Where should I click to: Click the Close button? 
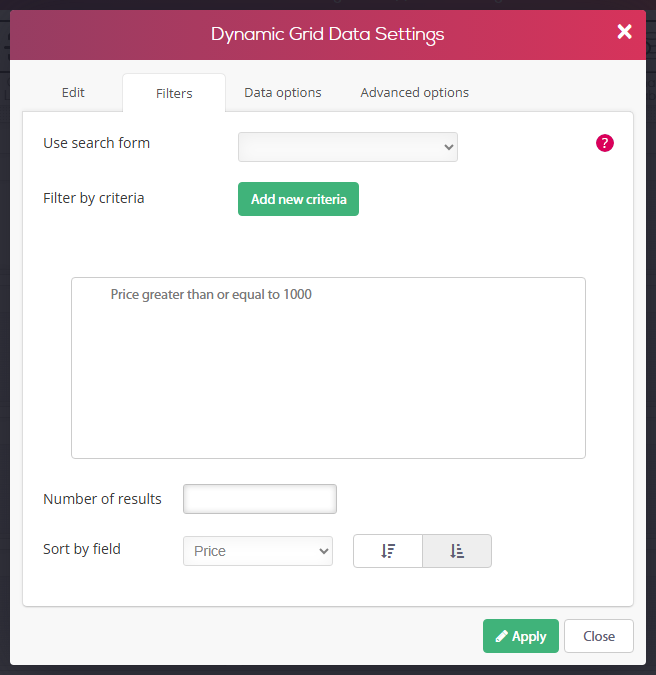click(599, 636)
